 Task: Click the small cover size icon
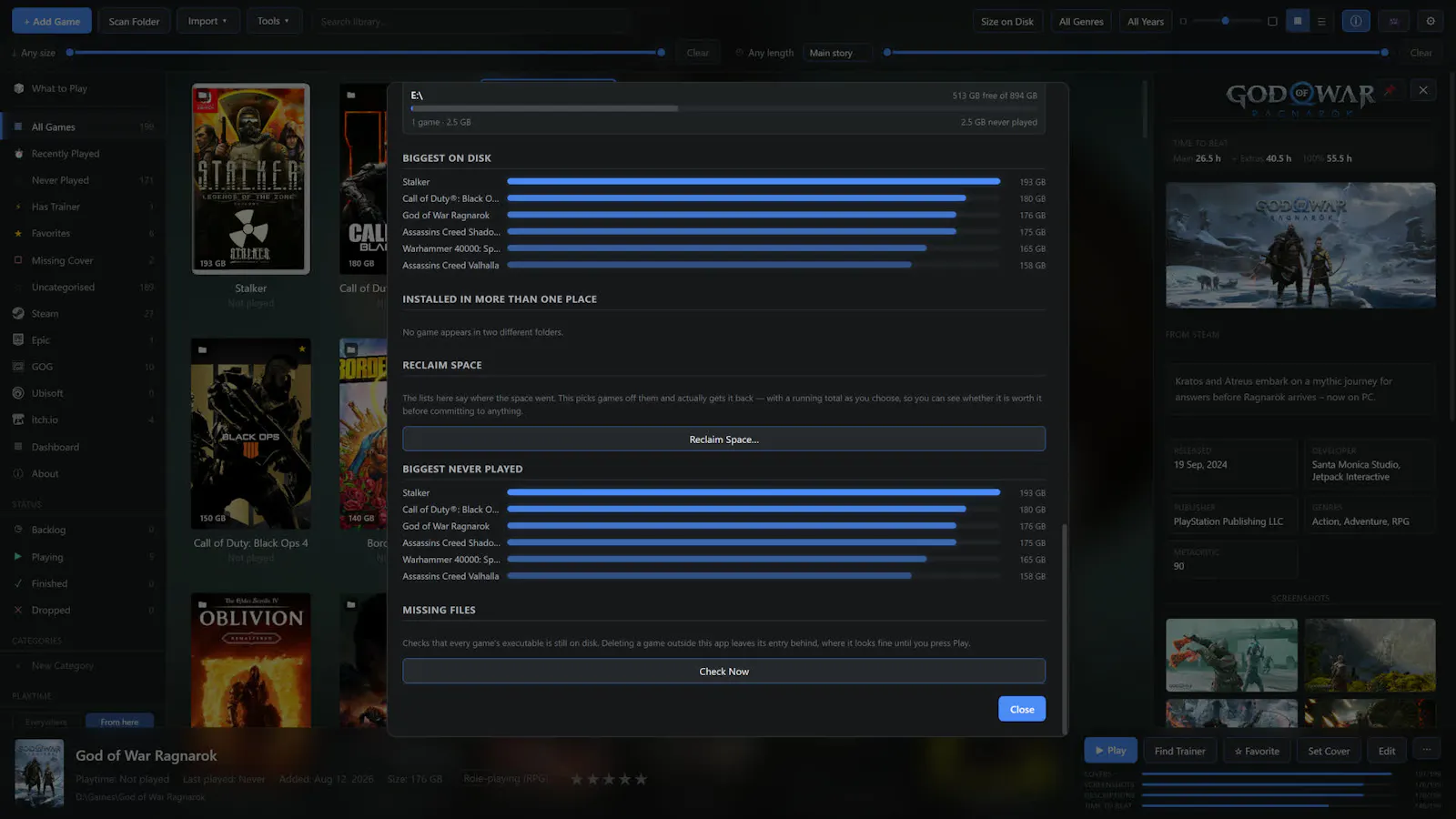[1183, 21]
